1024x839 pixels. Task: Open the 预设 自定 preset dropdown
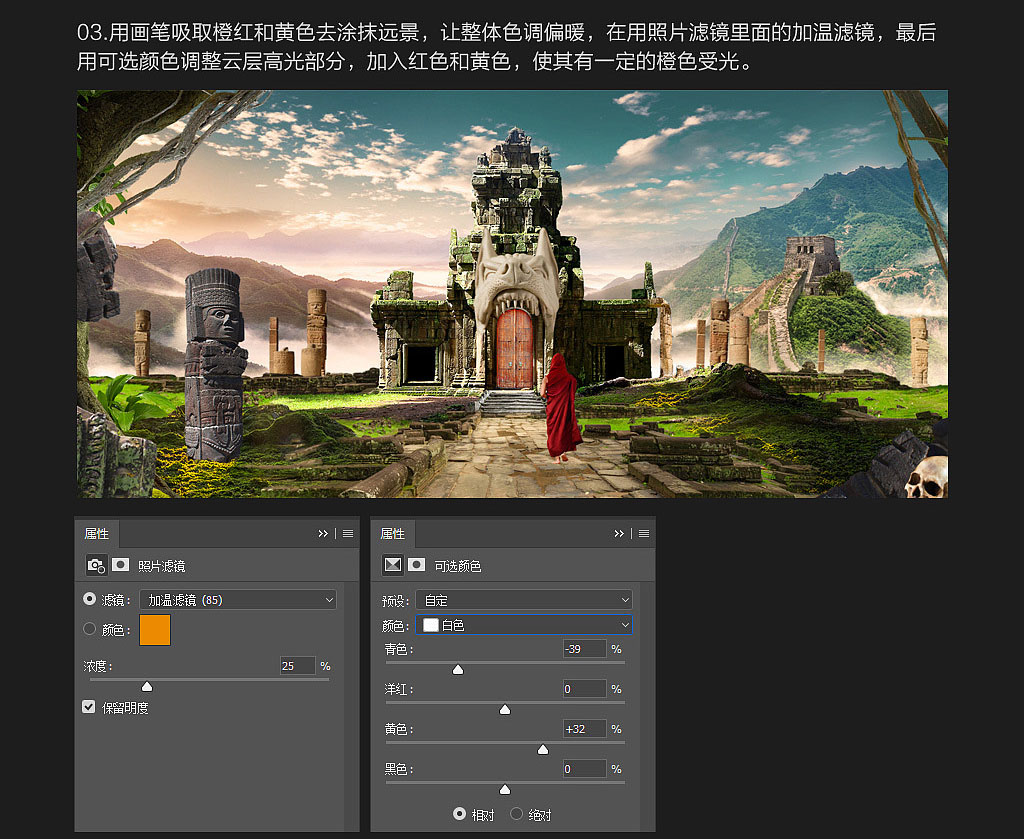coord(525,600)
